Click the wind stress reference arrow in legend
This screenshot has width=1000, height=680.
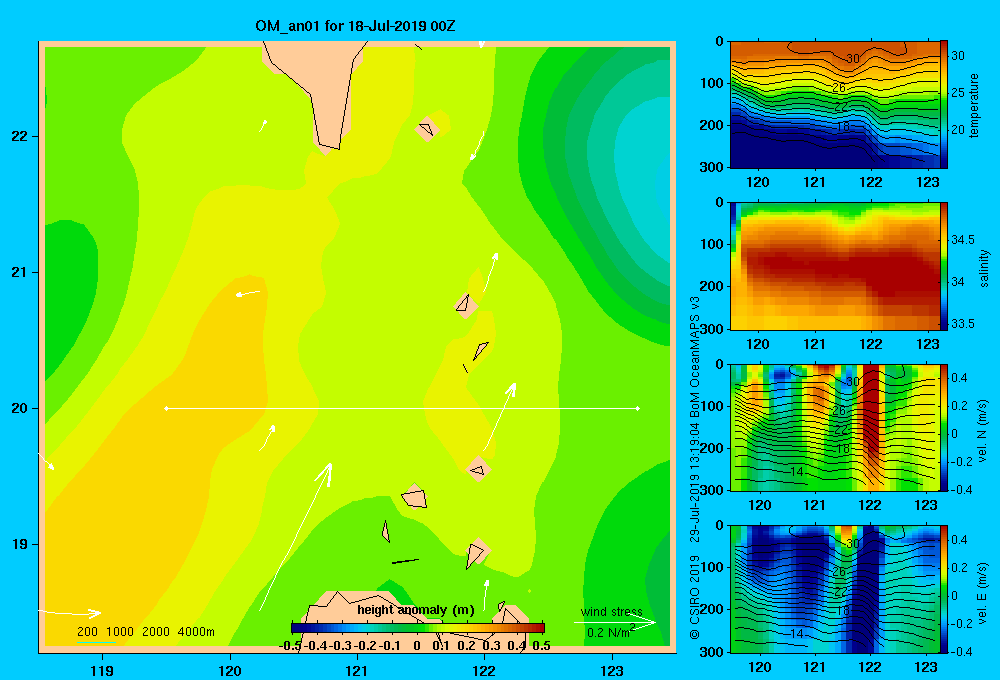click(x=615, y=622)
